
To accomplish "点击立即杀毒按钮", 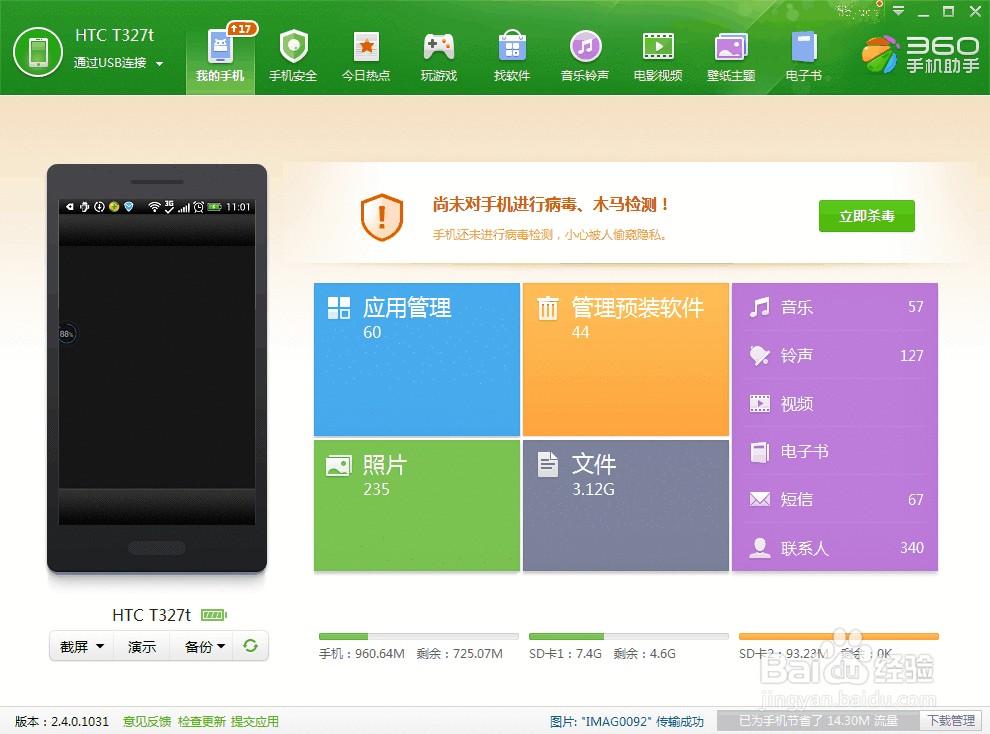I will (866, 216).
